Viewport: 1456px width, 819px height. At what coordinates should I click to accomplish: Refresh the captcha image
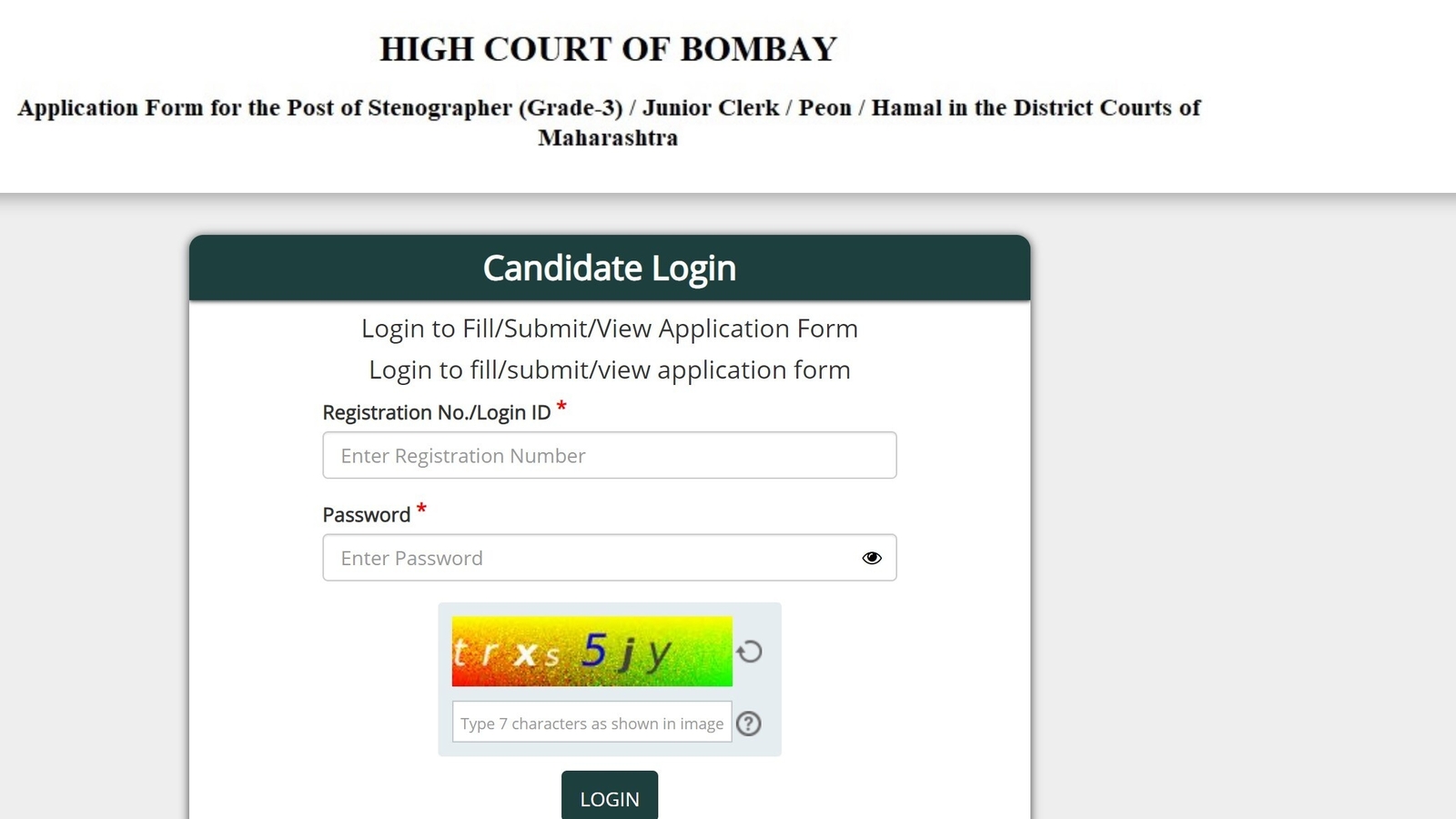pos(749,652)
